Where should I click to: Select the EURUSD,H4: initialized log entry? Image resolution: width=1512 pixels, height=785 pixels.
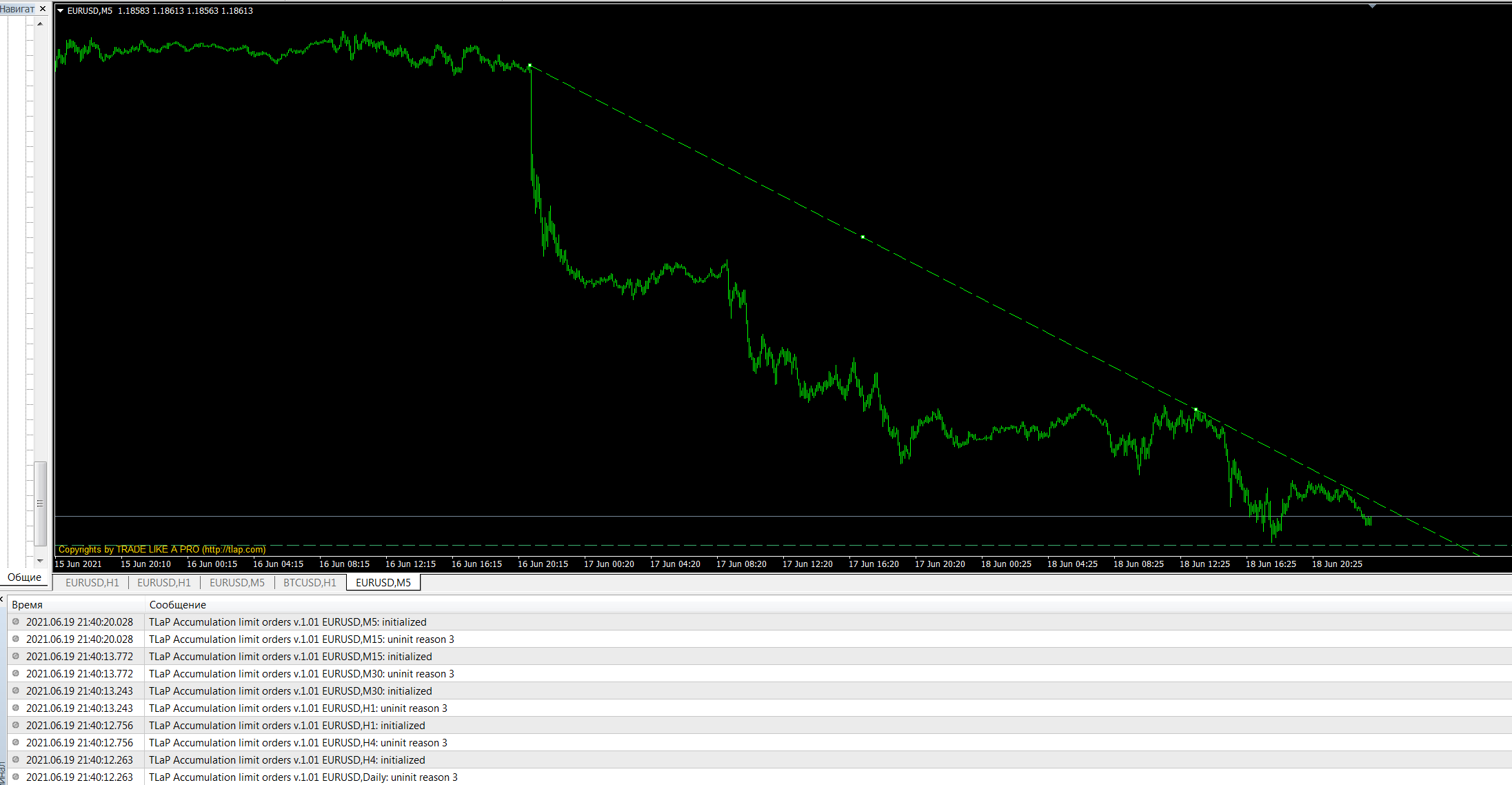(x=758, y=759)
